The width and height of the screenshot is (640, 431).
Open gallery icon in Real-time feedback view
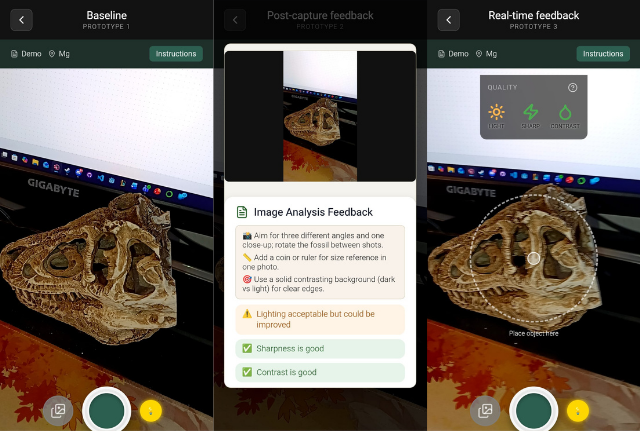485,410
